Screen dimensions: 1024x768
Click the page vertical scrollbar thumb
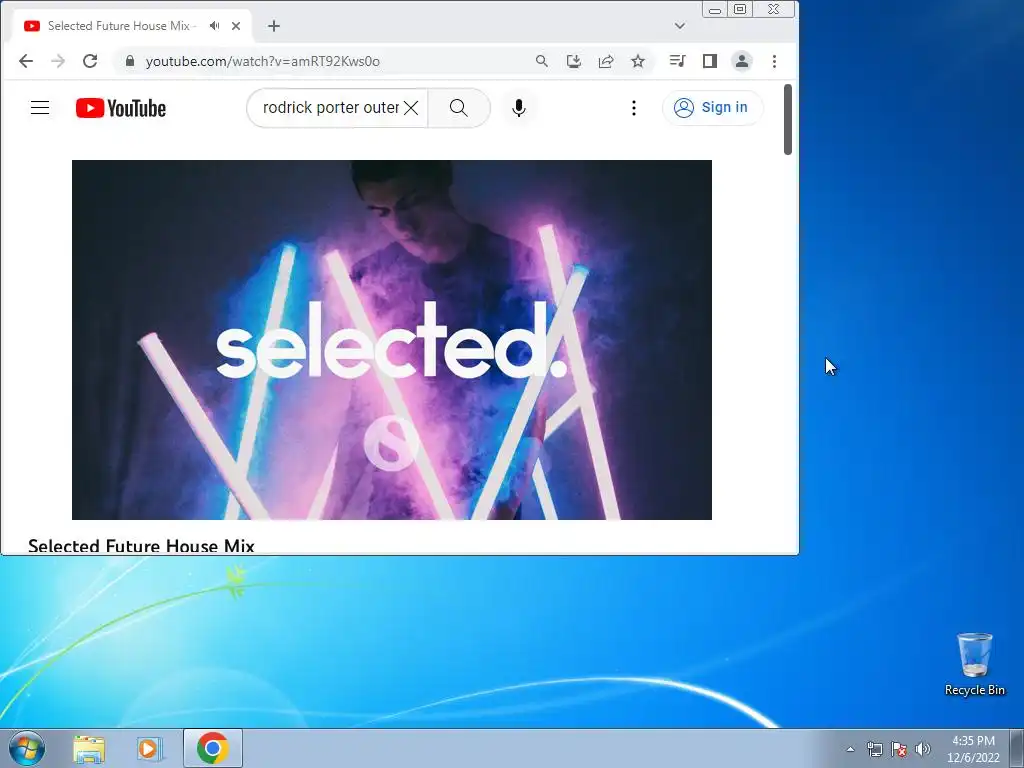pyautogui.click(x=788, y=120)
